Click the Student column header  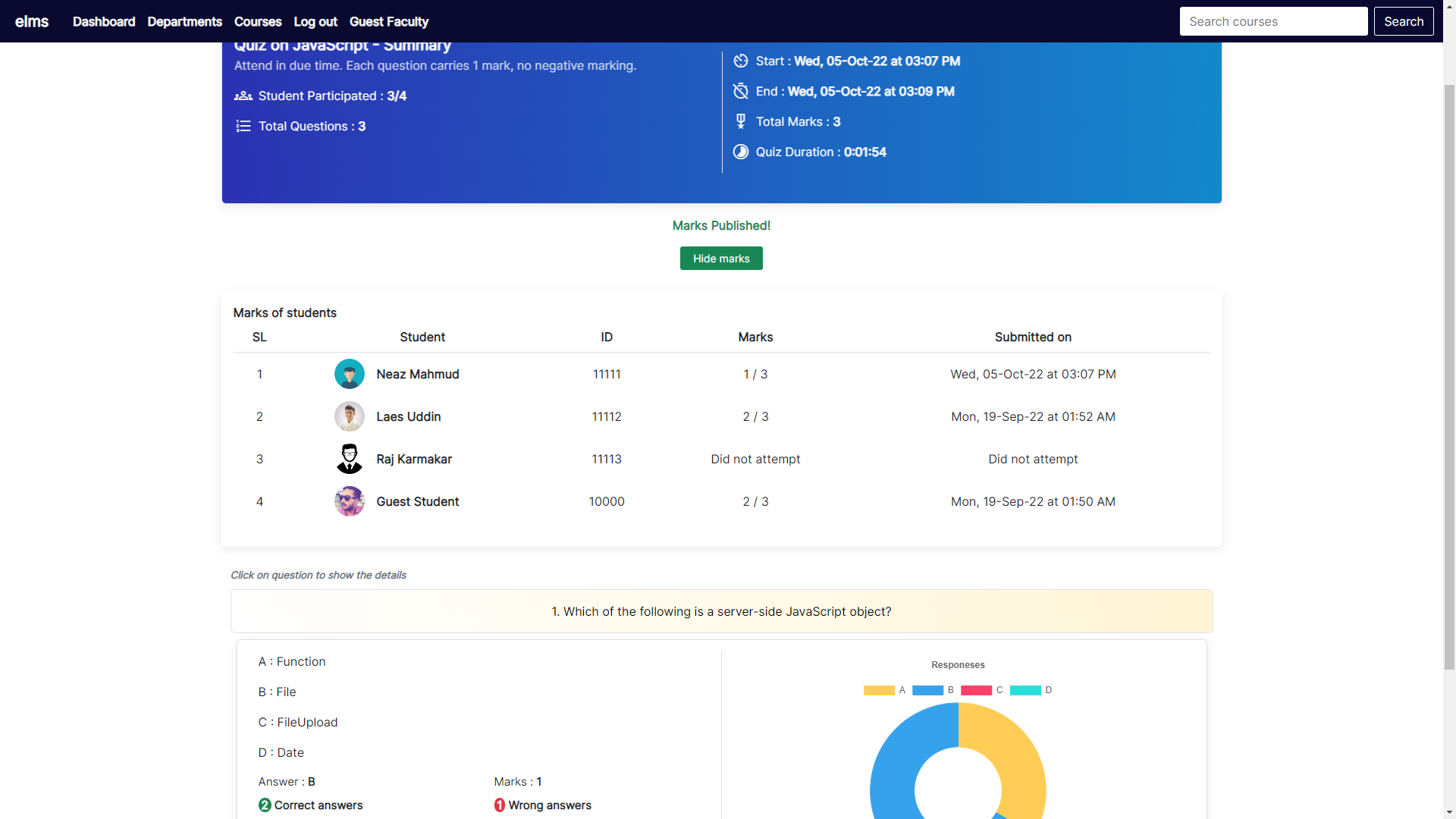[422, 337]
